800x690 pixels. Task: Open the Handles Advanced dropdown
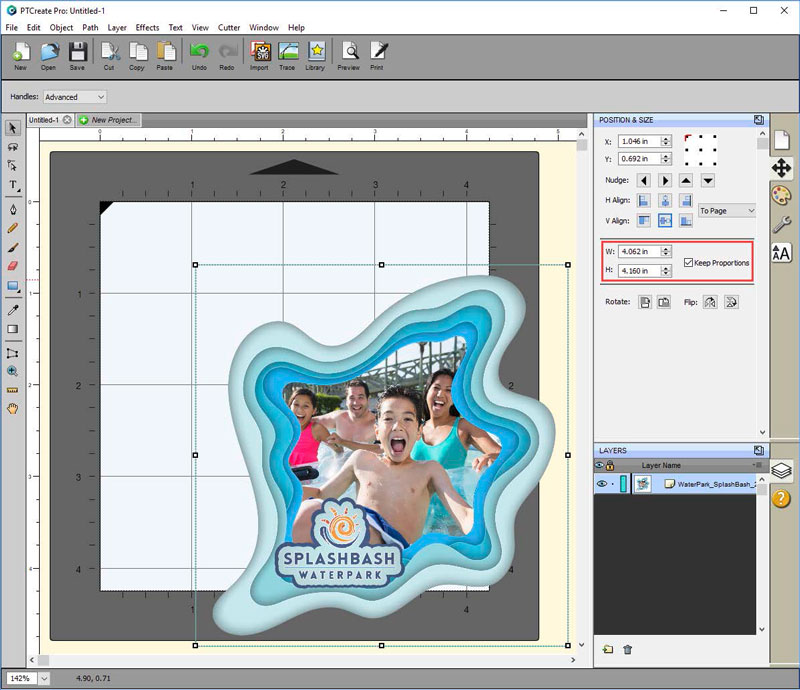click(75, 97)
